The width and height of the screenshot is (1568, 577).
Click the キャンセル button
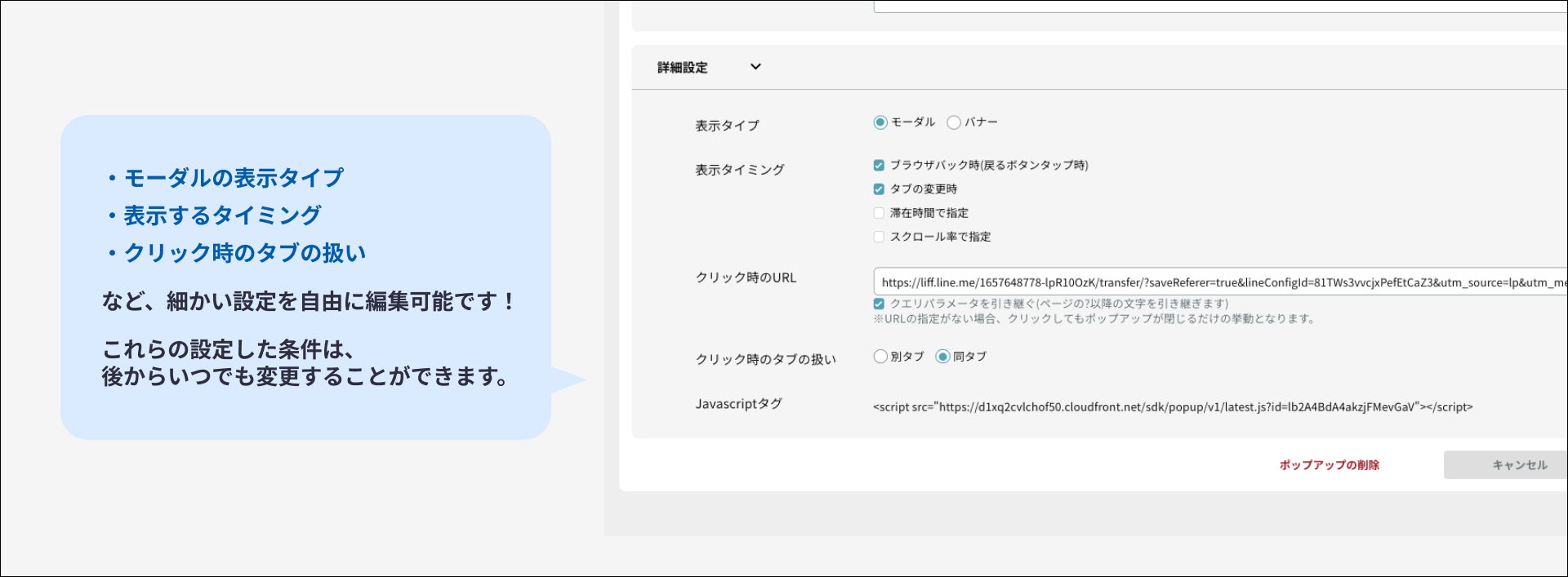click(1506, 464)
